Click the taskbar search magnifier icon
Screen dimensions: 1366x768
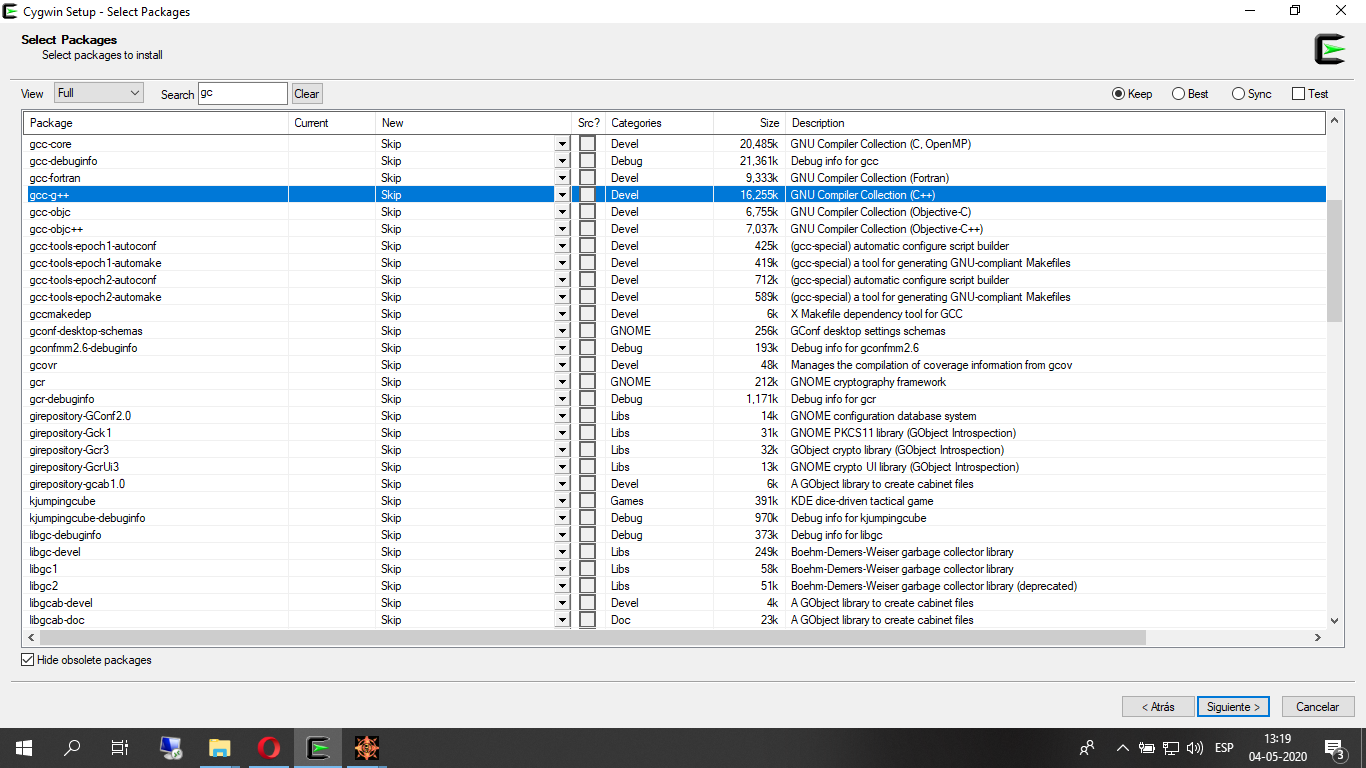pyautogui.click(x=72, y=748)
